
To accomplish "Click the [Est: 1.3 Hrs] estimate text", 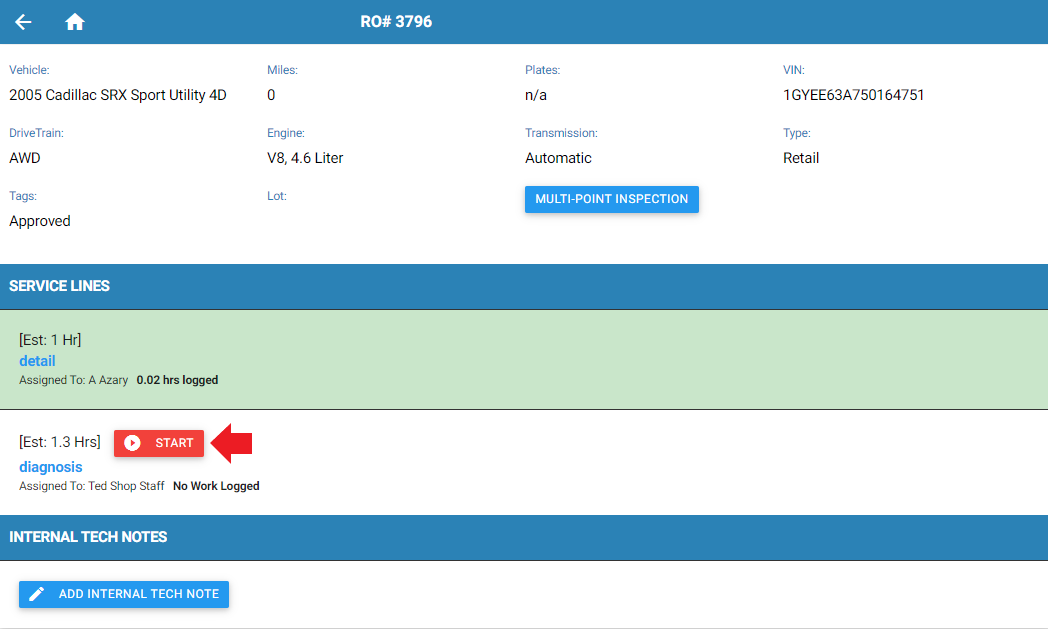I will click(x=59, y=442).
